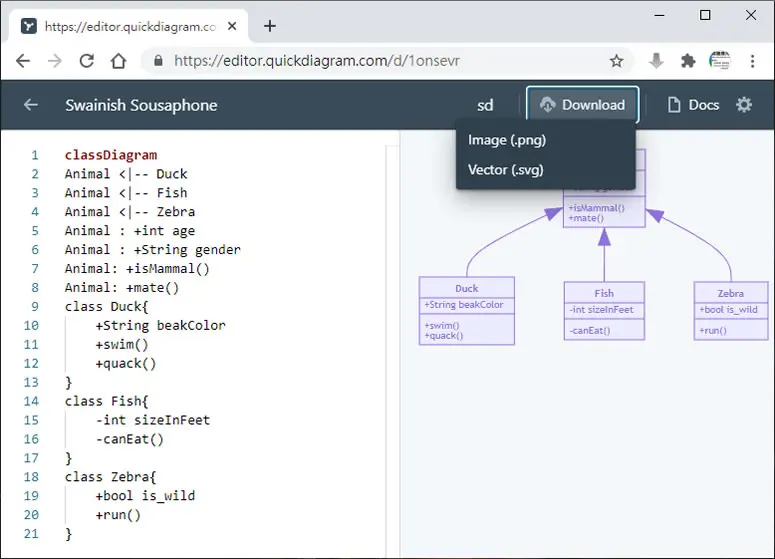Click the Docs document icon
775x559 pixels.
click(674, 105)
